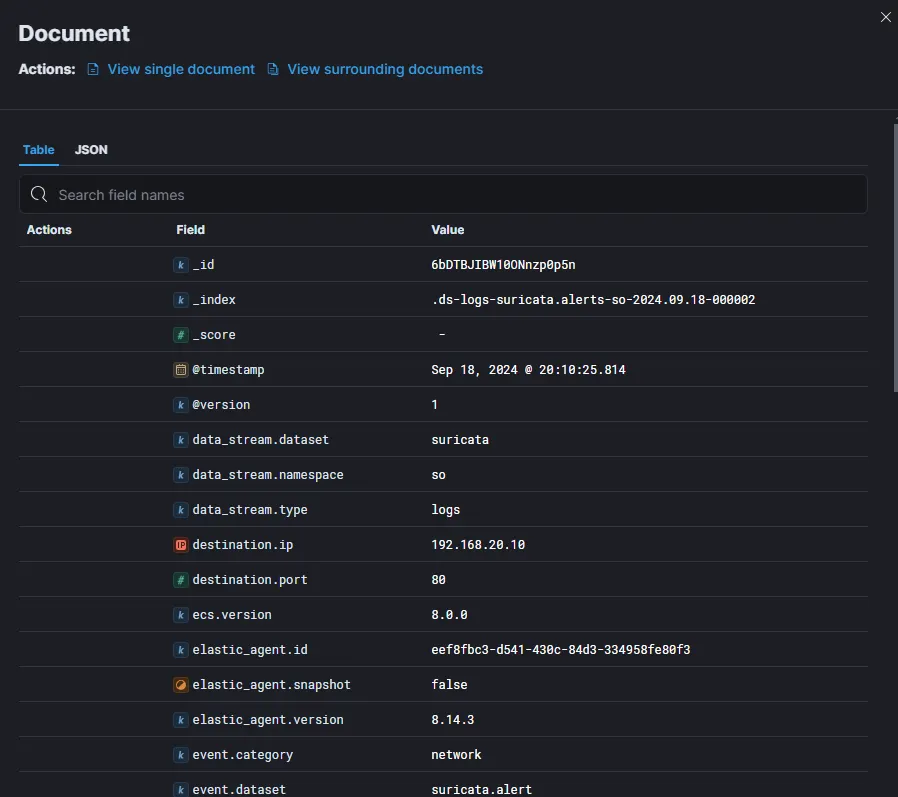Screen dimensions: 898x797
Task: Click the _index field name
Action: click(x=214, y=300)
